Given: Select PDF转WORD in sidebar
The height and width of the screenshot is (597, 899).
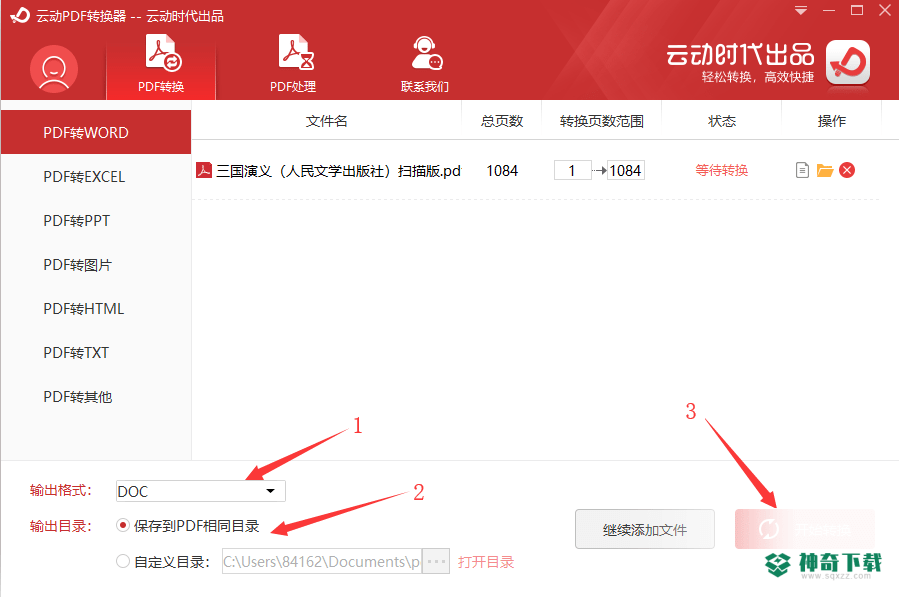Looking at the screenshot, I should point(96,132).
